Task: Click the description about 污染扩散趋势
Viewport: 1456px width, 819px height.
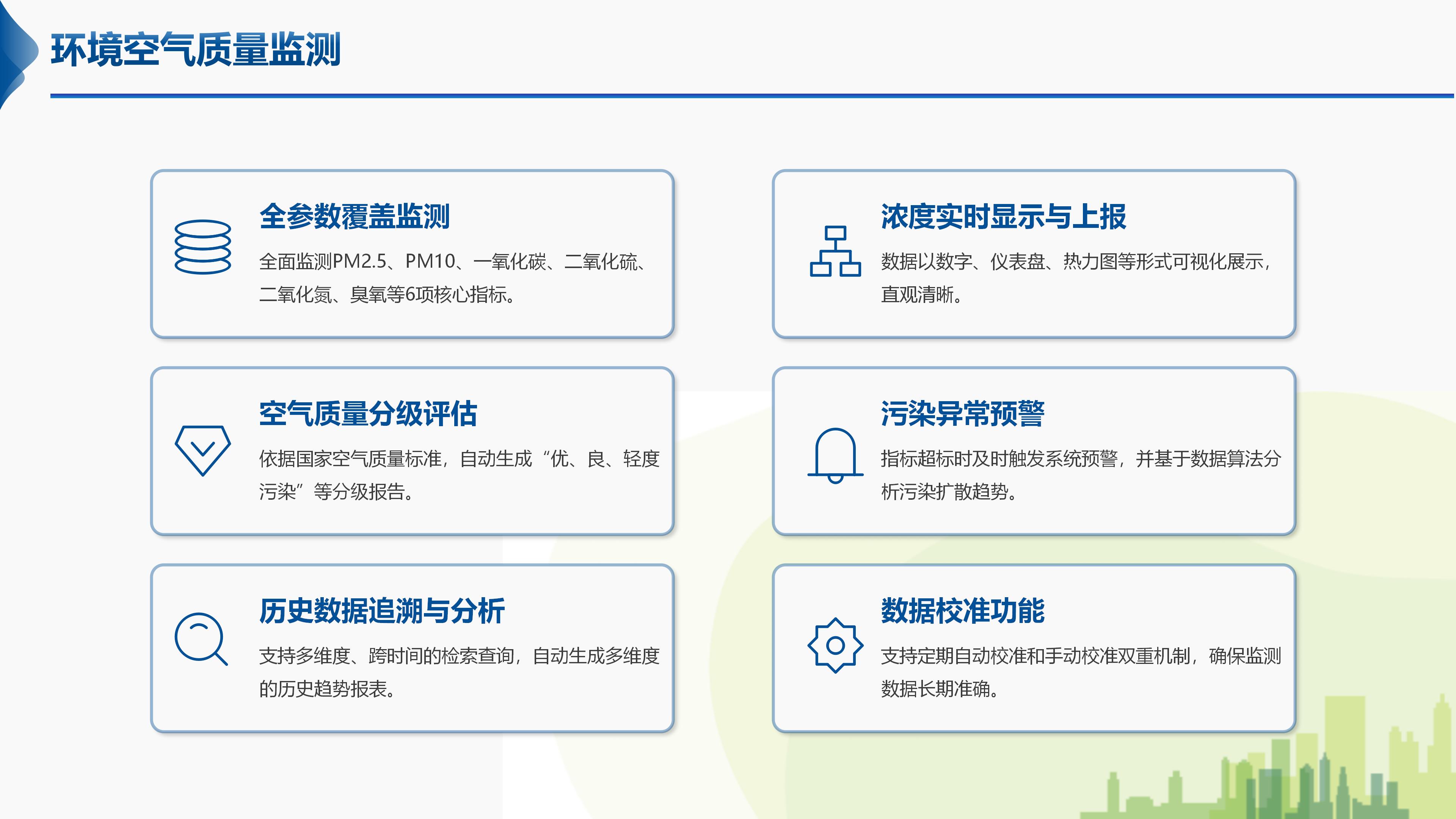Action: pos(1081,475)
